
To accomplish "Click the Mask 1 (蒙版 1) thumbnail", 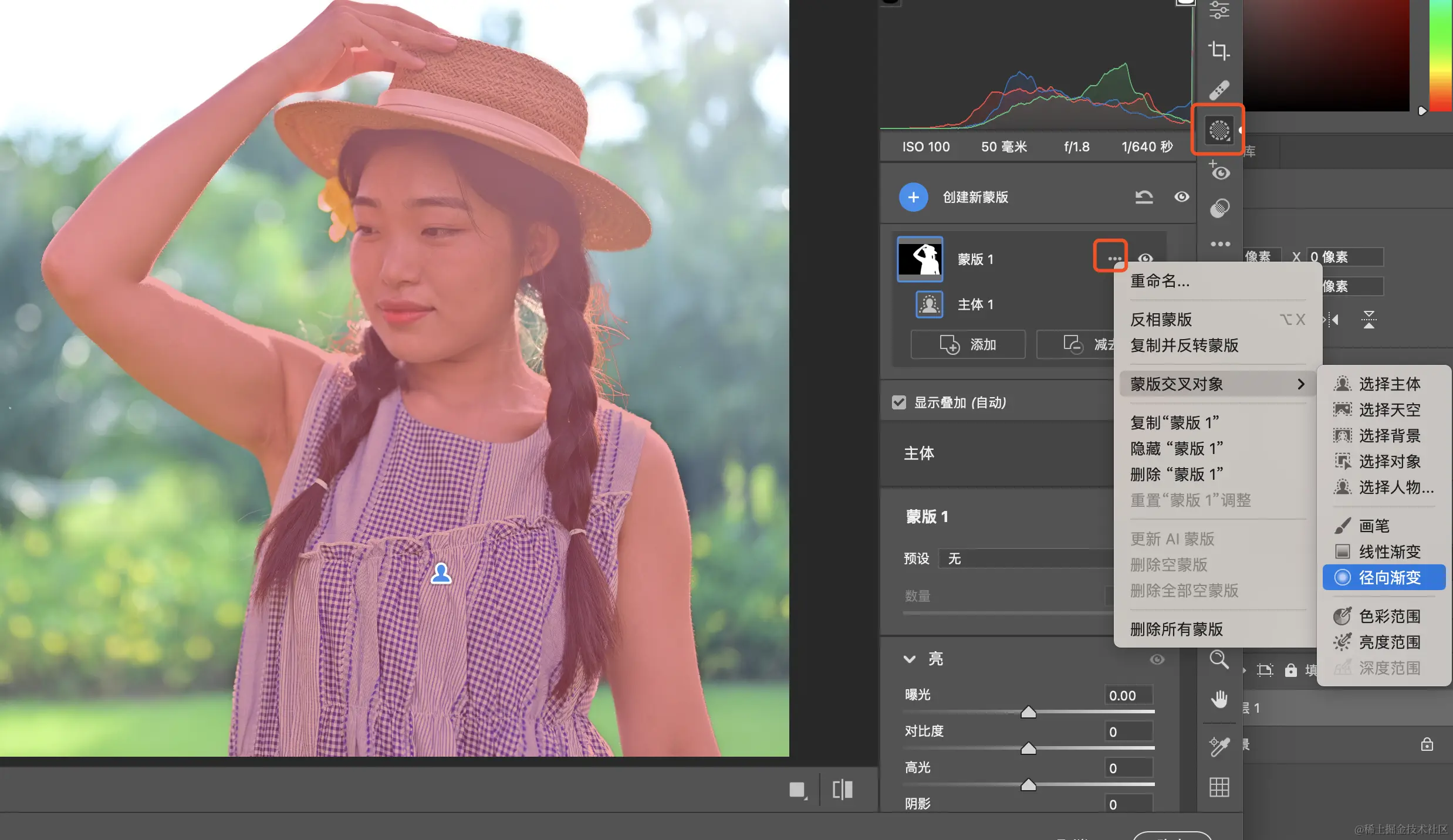I will 920,259.
